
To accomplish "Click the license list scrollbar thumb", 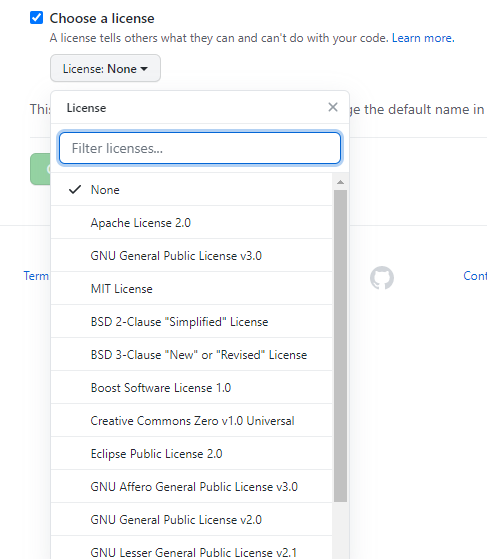I will [340, 346].
